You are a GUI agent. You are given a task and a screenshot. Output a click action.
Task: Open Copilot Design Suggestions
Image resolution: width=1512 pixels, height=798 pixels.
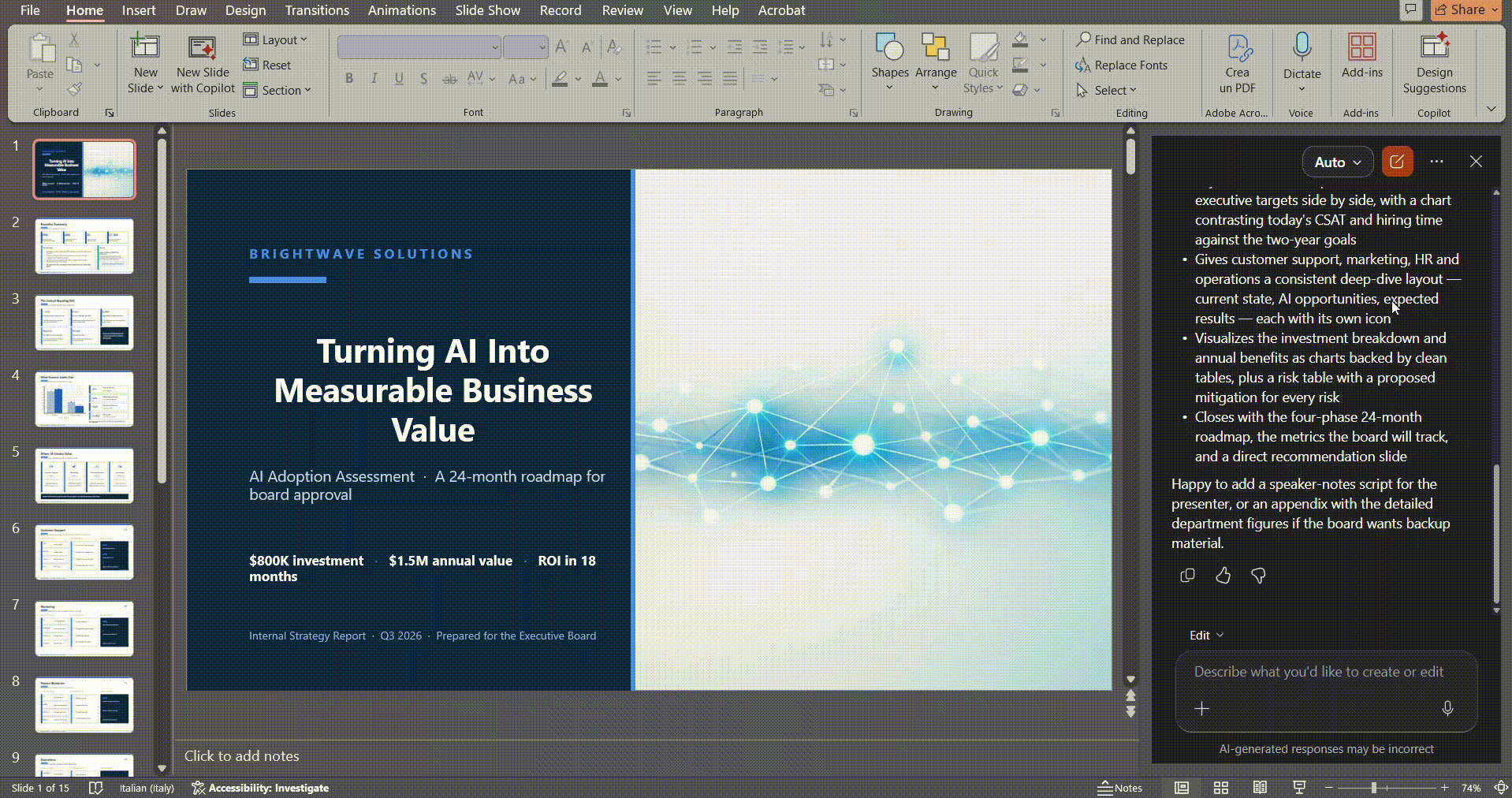click(1434, 46)
